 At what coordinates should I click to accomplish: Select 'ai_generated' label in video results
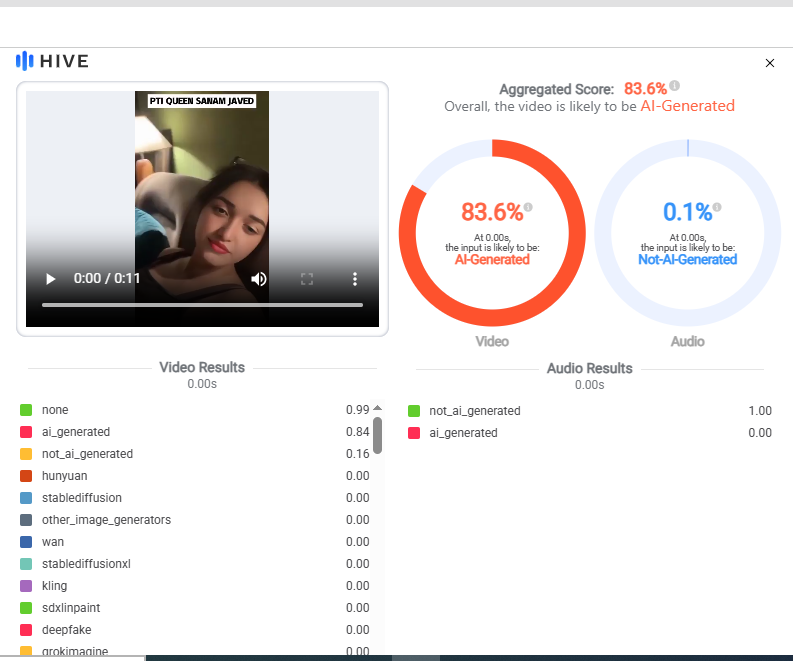[x=76, y=432]
